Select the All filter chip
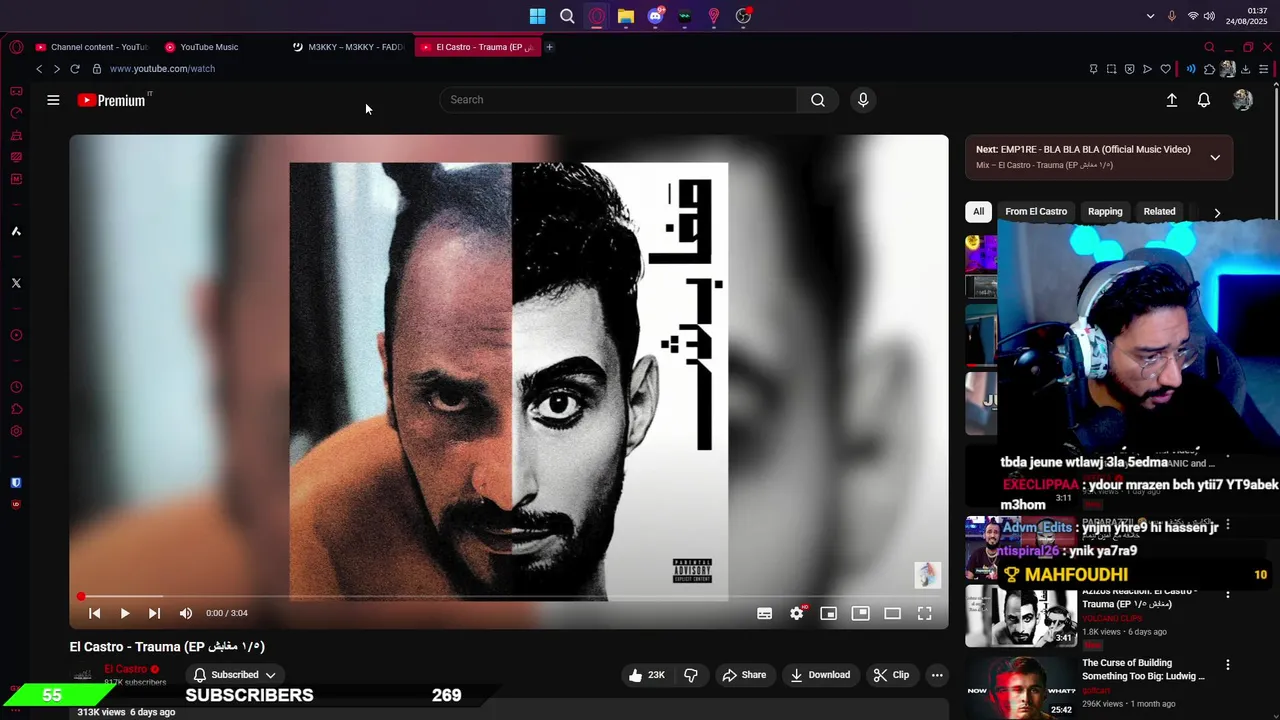1280x720 pixels. [979, 212]
